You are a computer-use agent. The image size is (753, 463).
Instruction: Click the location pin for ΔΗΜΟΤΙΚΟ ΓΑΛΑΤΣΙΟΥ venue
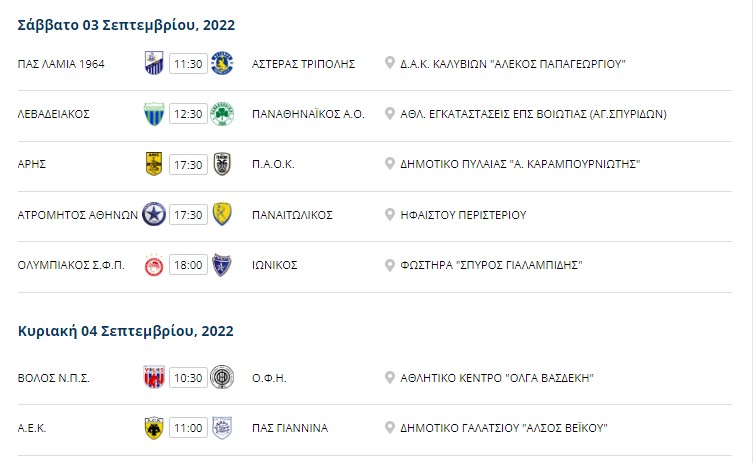[x=390, y=427]
